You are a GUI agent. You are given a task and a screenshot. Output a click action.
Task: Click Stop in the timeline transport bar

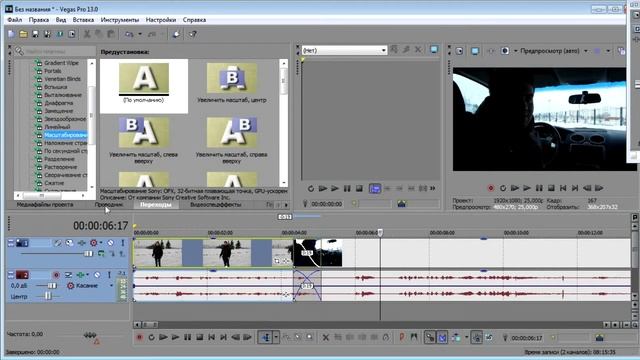click(x=199, y=337)
